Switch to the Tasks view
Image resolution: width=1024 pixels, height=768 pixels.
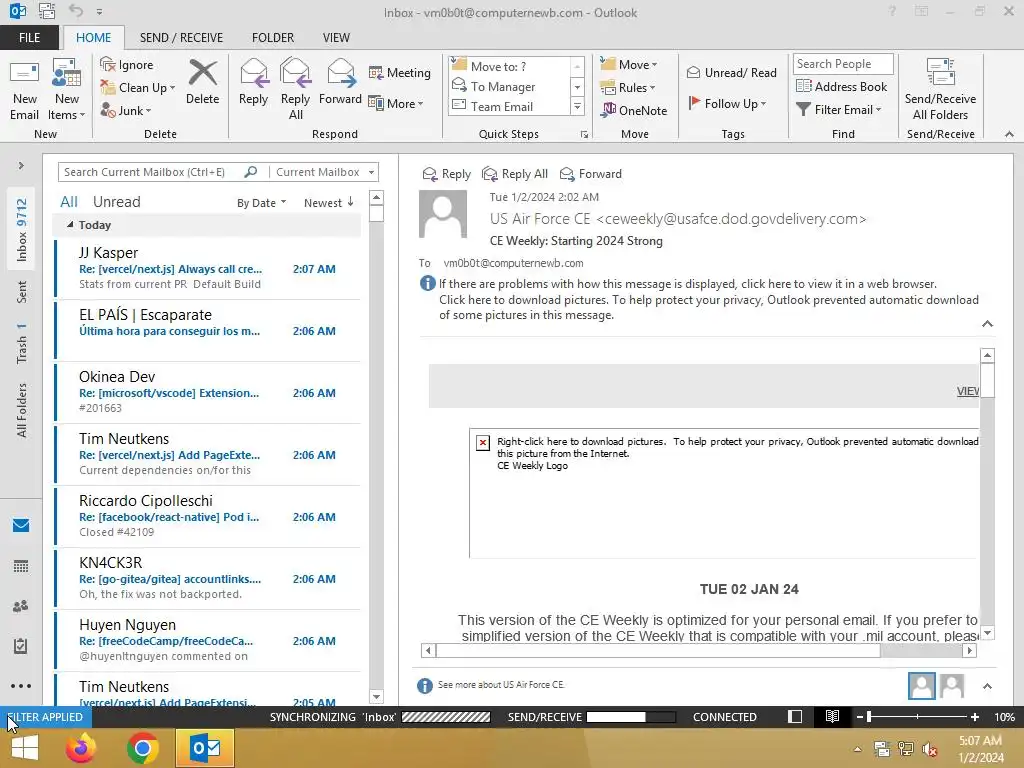tap(21, 646)
